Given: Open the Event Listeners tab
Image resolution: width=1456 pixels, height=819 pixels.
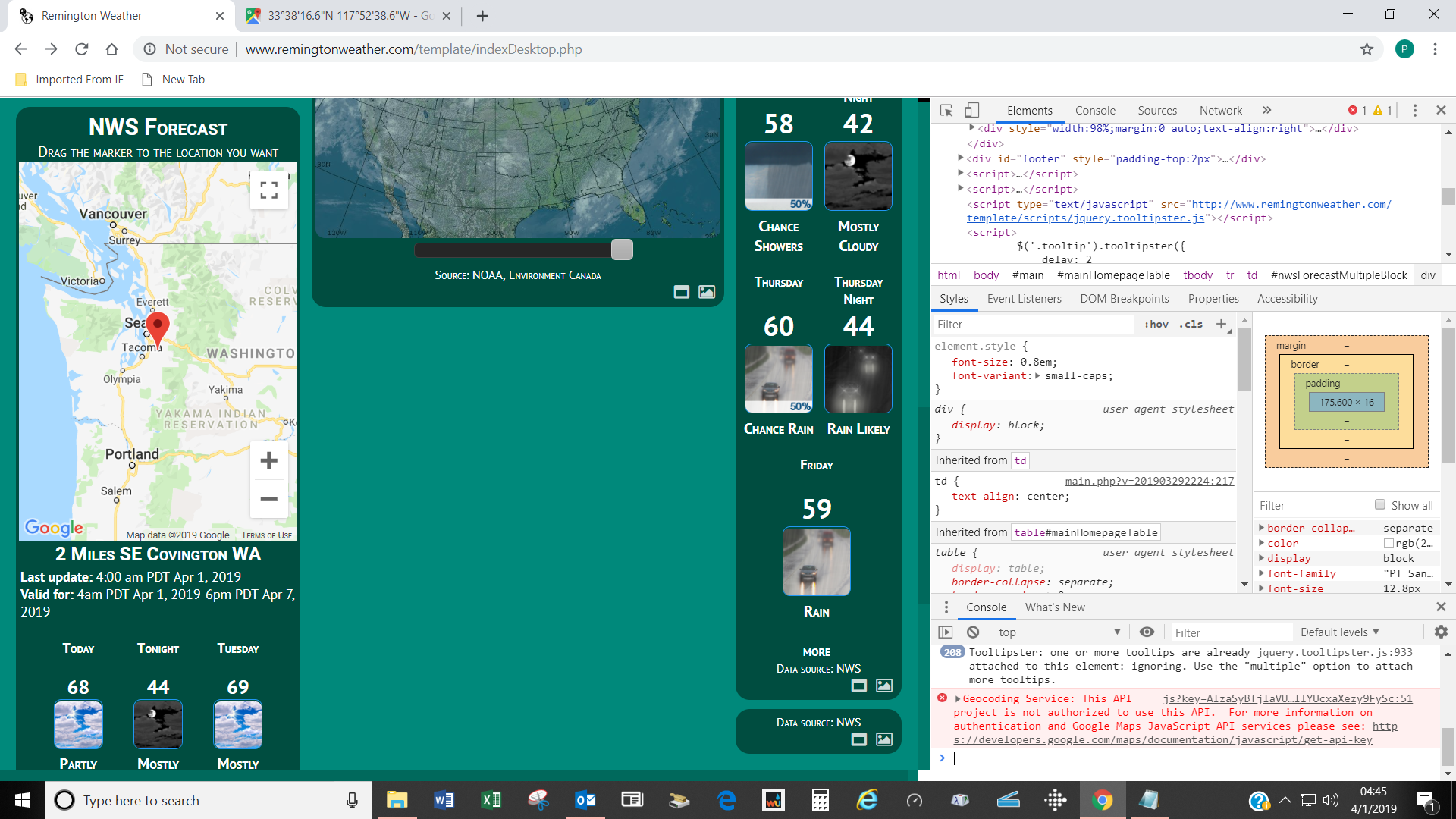Looking at the screenshot, I should (1024, 299).
